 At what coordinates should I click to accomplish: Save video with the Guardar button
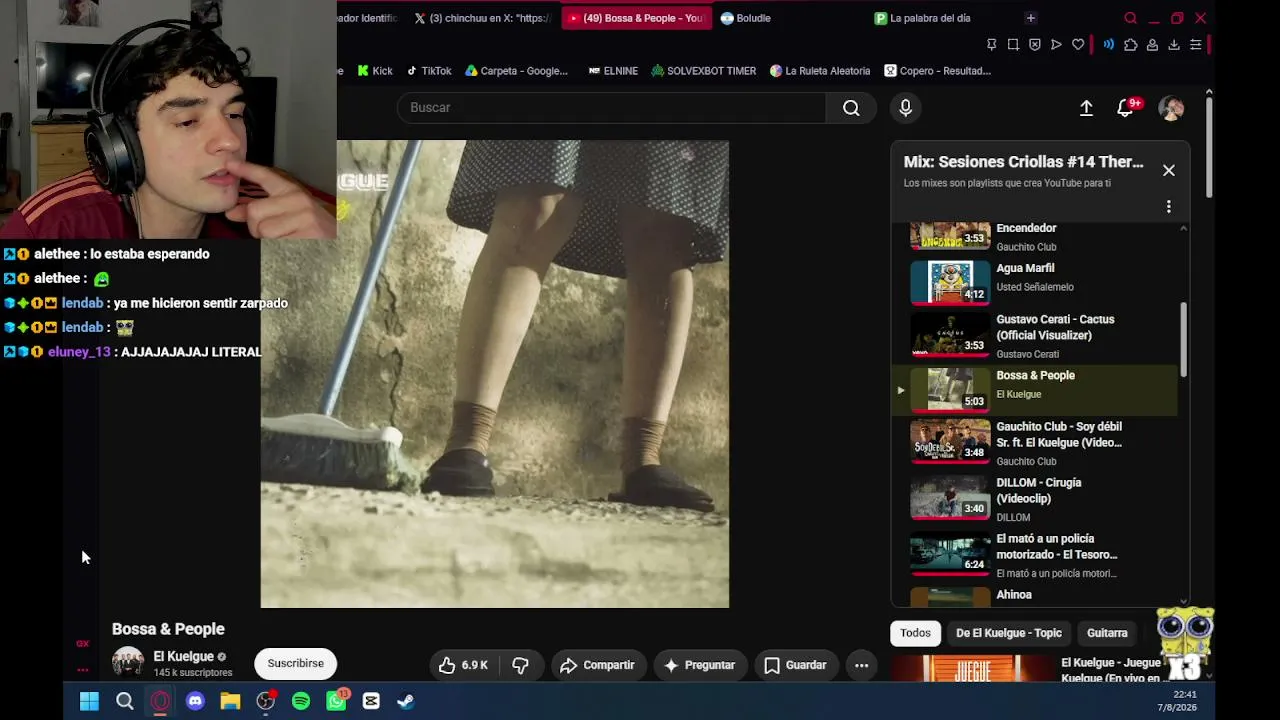tap(795, 665)
